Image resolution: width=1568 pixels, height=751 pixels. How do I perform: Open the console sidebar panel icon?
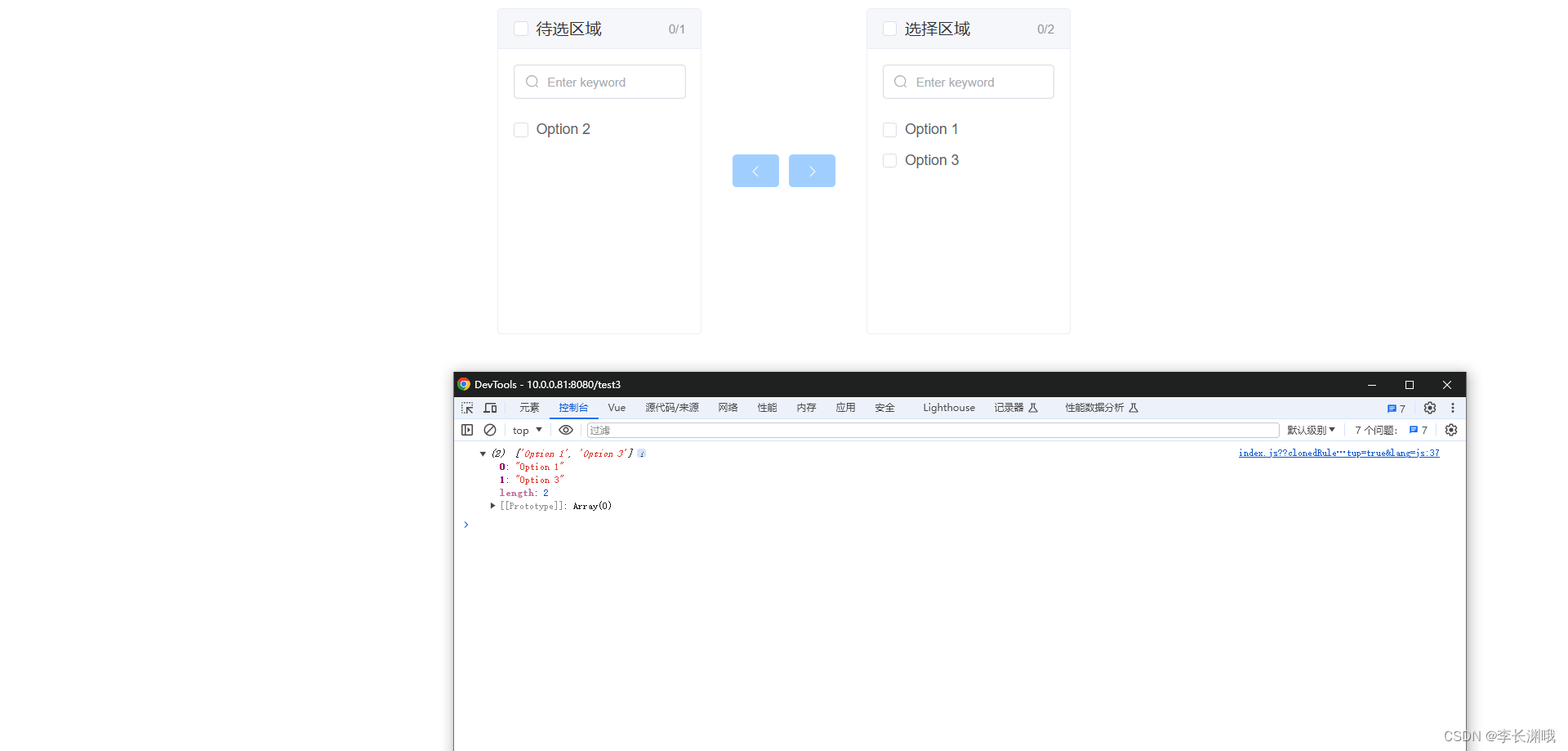pos(467,430)
